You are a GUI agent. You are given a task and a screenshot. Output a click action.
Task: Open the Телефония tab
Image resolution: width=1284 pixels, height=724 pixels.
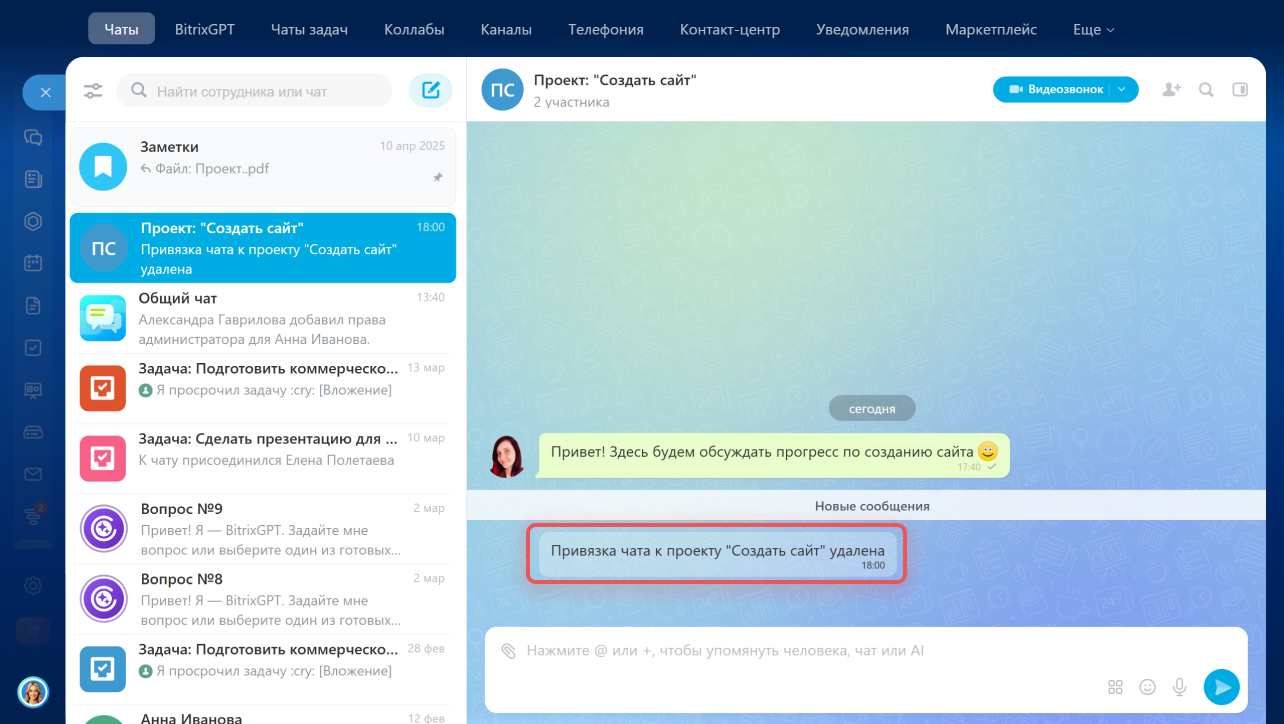point(606,30)
